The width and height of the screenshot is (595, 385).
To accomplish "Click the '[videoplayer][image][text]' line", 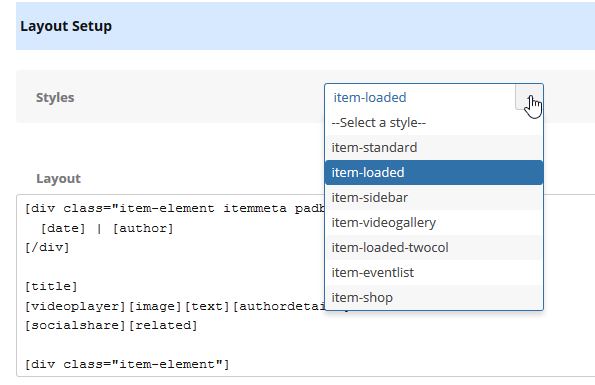I will tap(127, 306).
